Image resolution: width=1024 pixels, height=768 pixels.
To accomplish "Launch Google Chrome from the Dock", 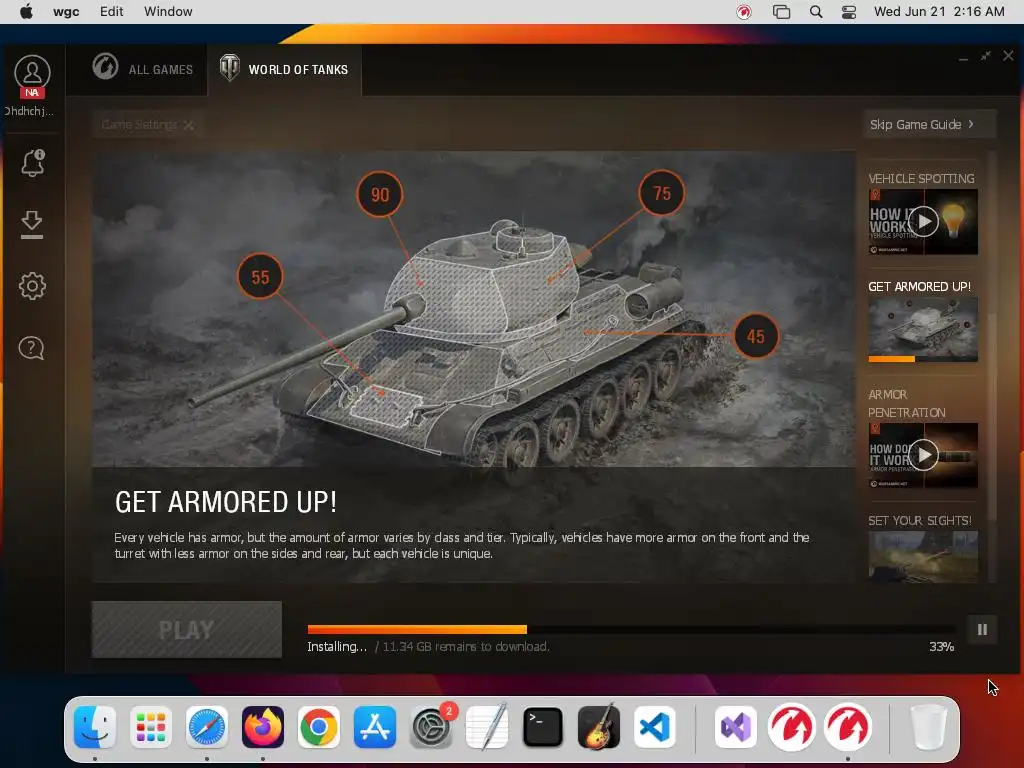I will point(319,727).
